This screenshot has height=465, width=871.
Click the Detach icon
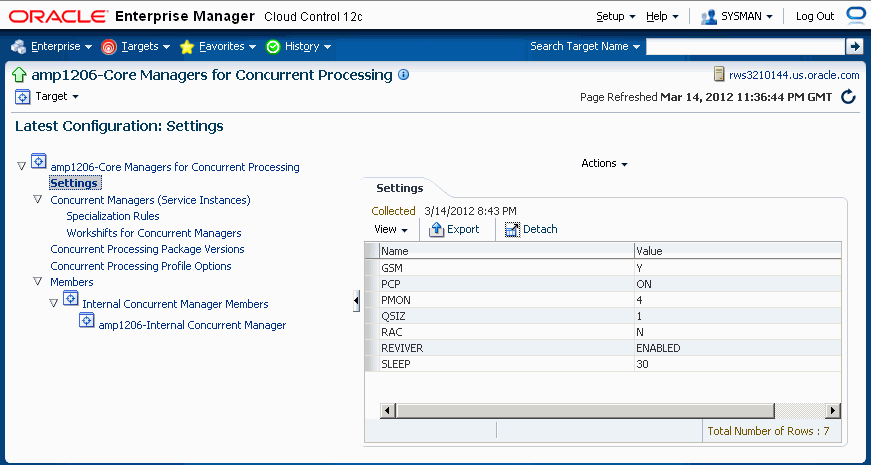click(x=512, y=229)
